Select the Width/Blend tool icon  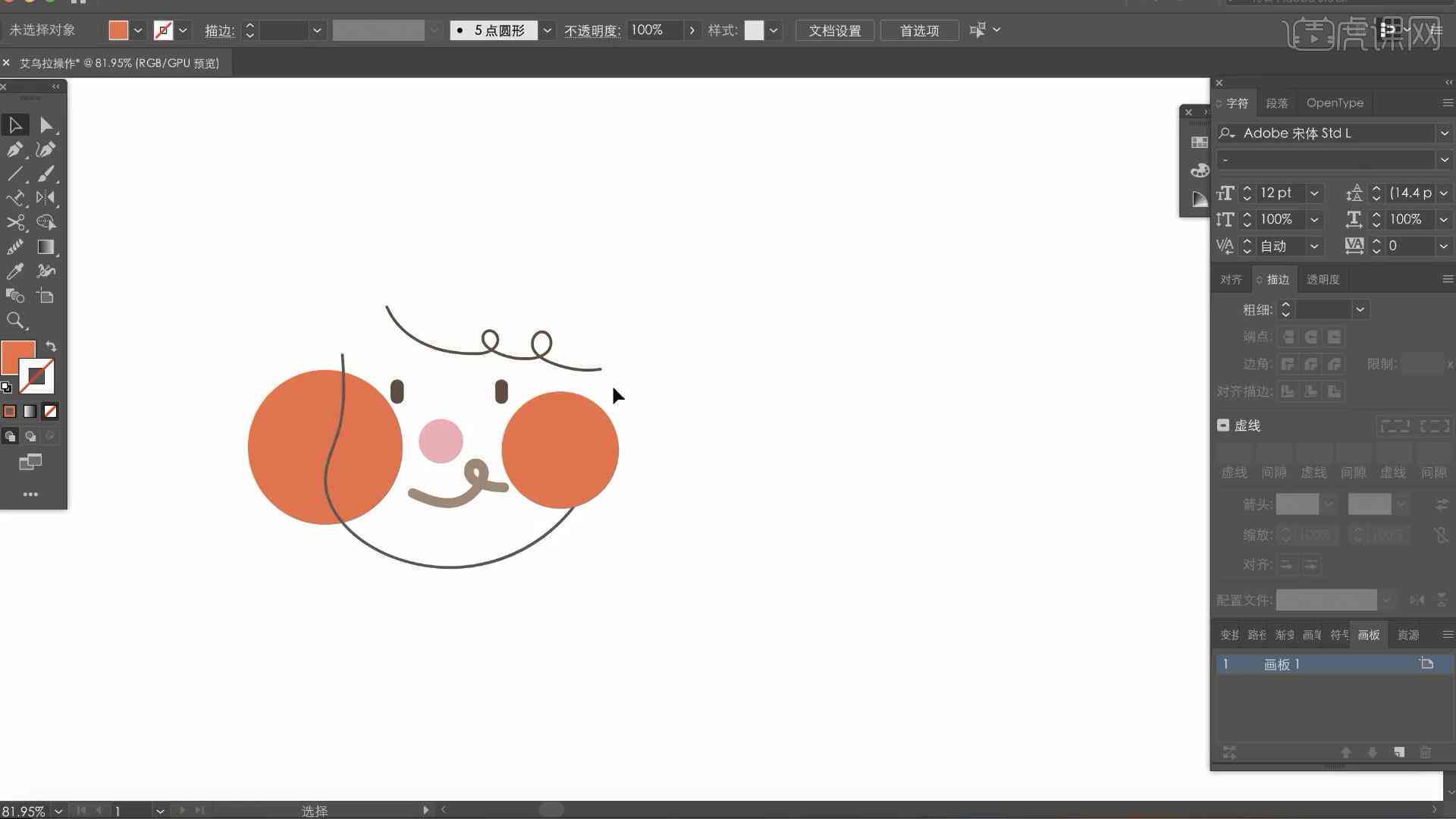point(15,246)
